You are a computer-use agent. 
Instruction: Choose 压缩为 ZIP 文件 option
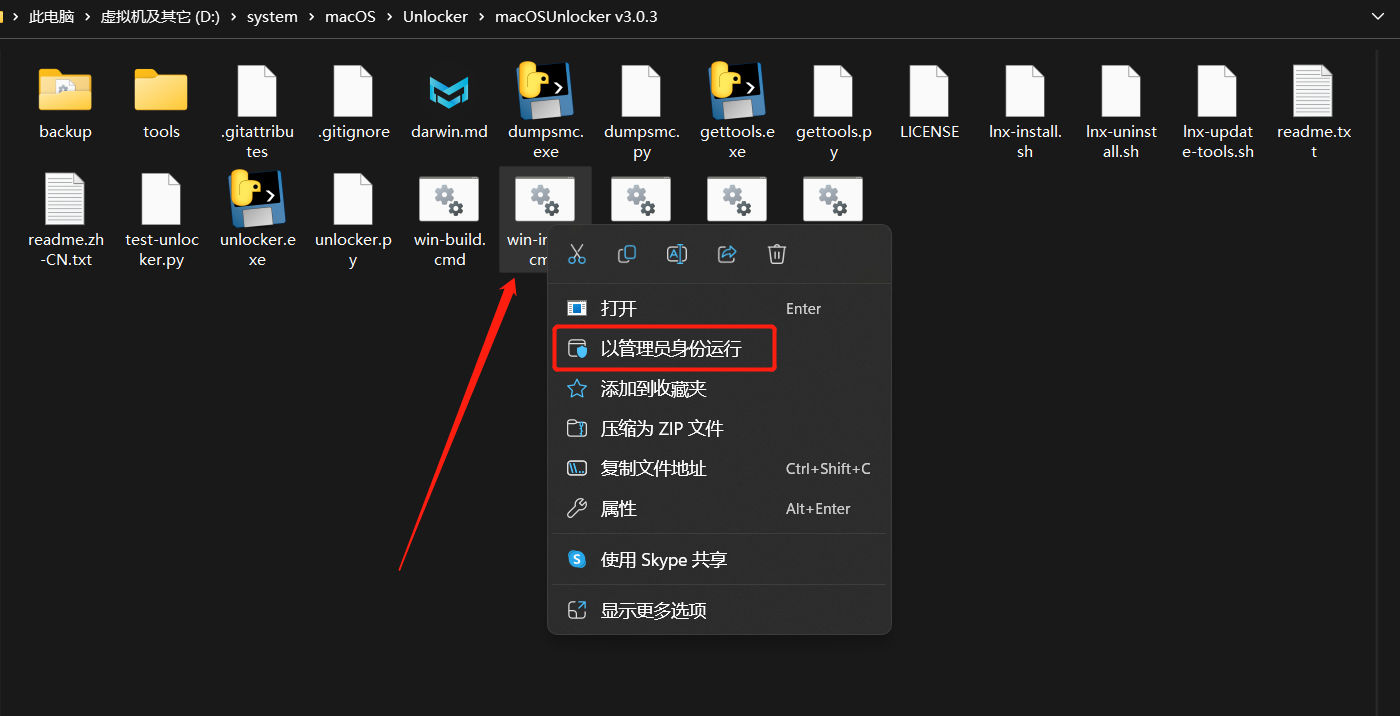pos(662,429)
